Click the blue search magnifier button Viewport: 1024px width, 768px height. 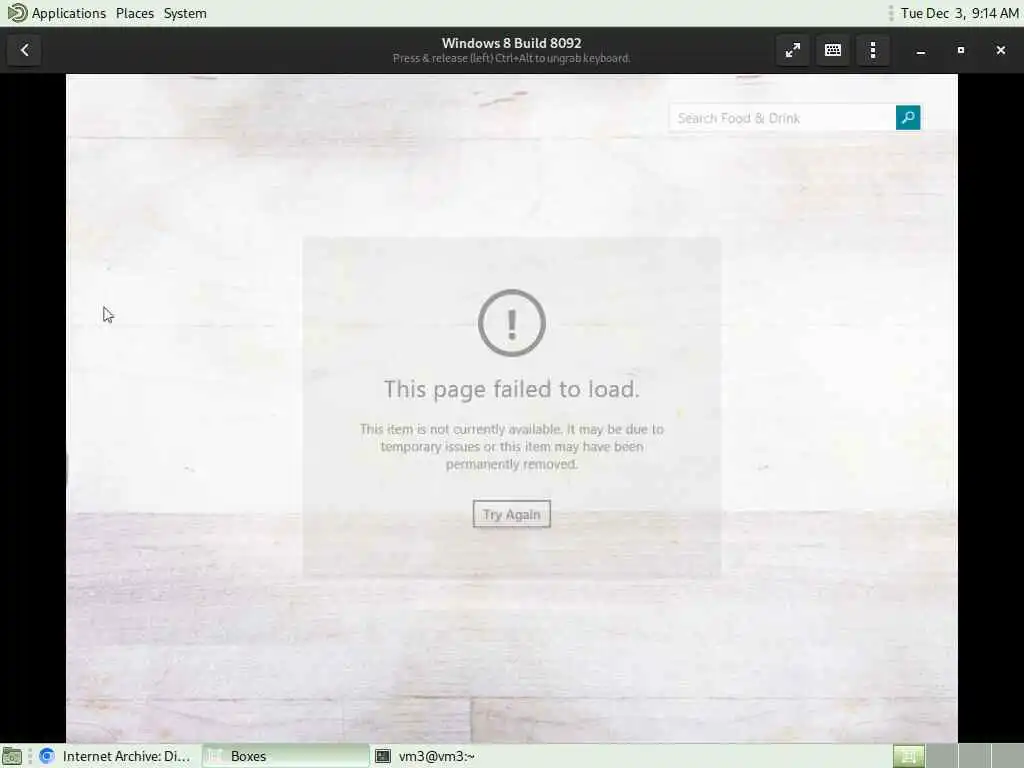click(908, 118)
